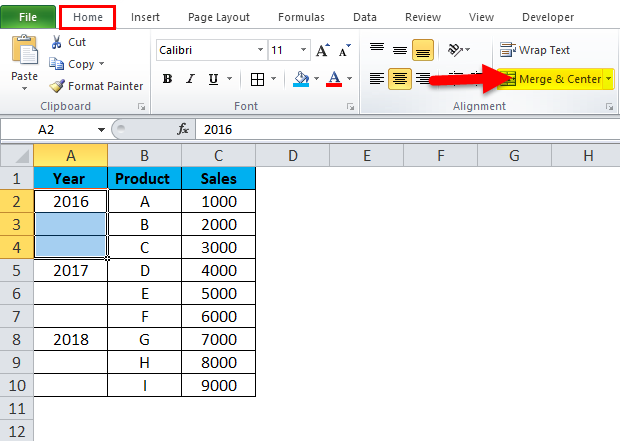
Task: Click the Merge & Center button
Action: coord(551,79)
